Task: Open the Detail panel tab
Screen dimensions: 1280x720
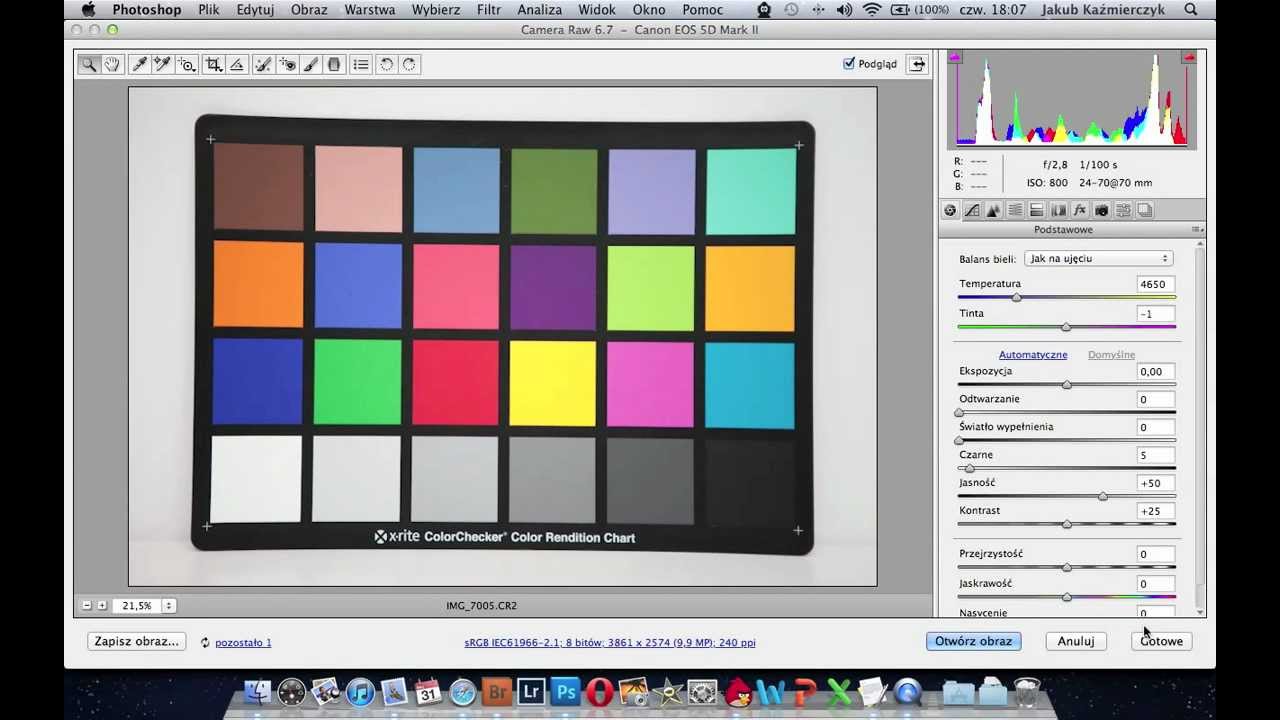Action: tap(993, 210)
